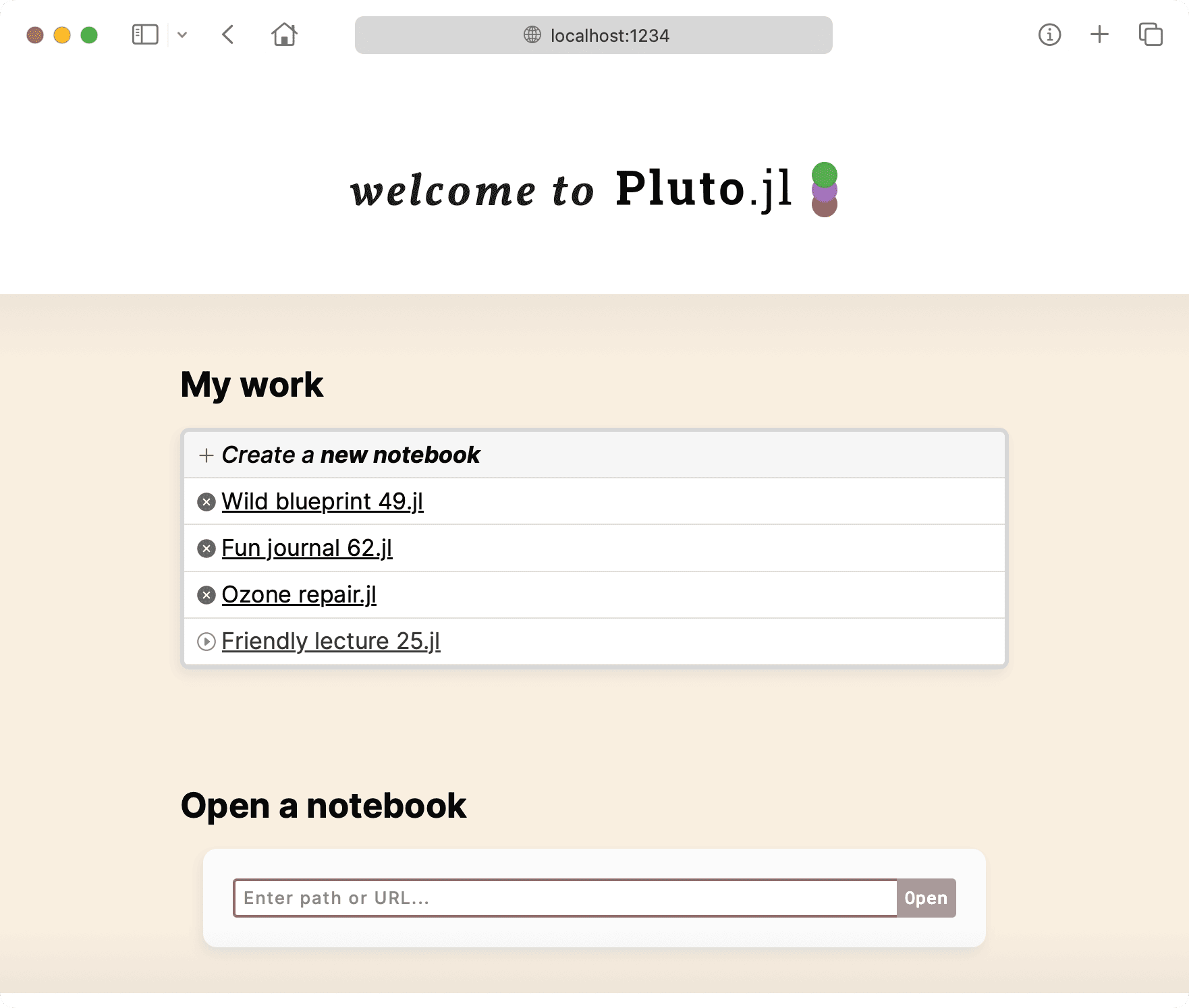
Task: Select the Ozone repair.jl notebook entry
Action: point(299,594)
